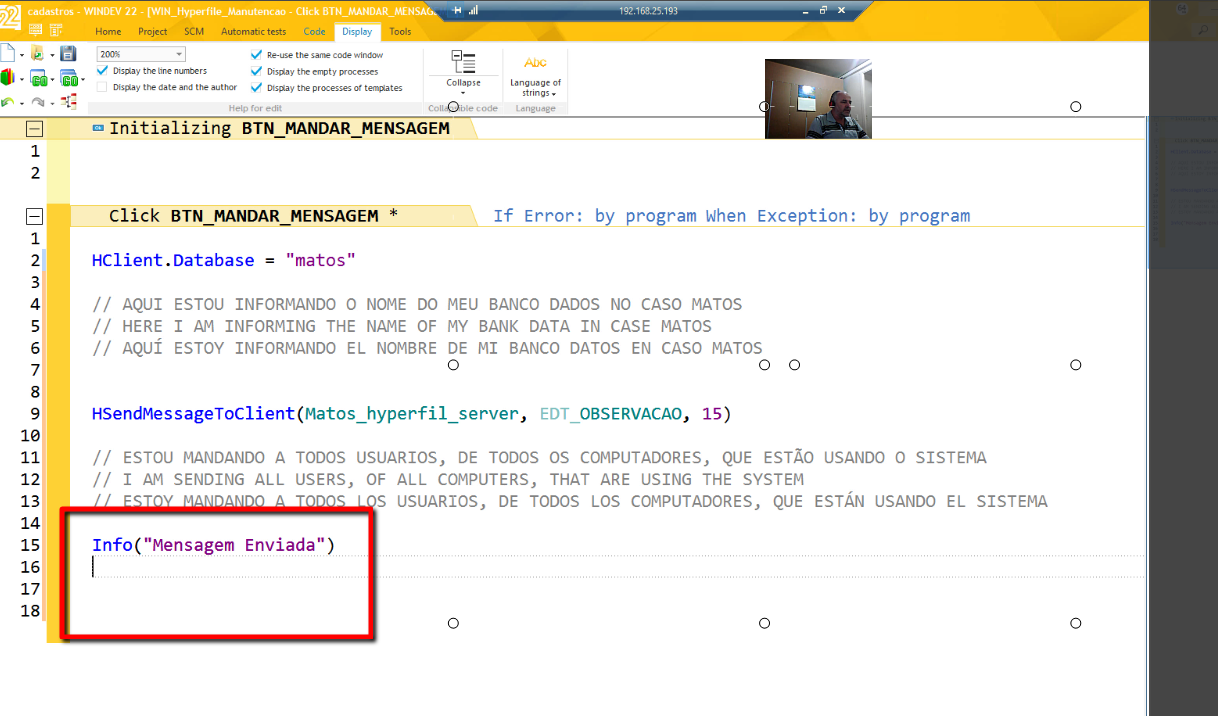Viewport: 1218px width, 716px height.
Task: Open Language of strings via the Abc icon
Action: (x=535, y=62)
